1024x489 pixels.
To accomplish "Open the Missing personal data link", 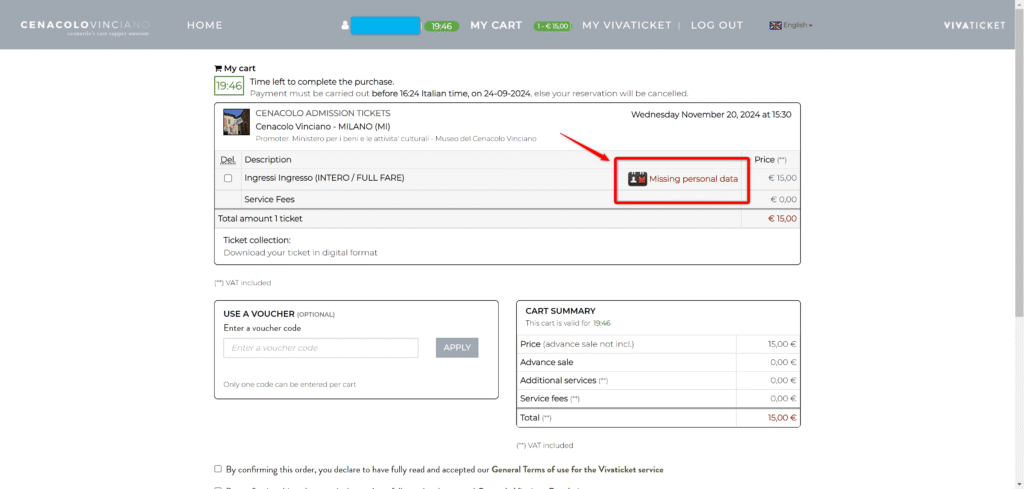I will [694, 179].
